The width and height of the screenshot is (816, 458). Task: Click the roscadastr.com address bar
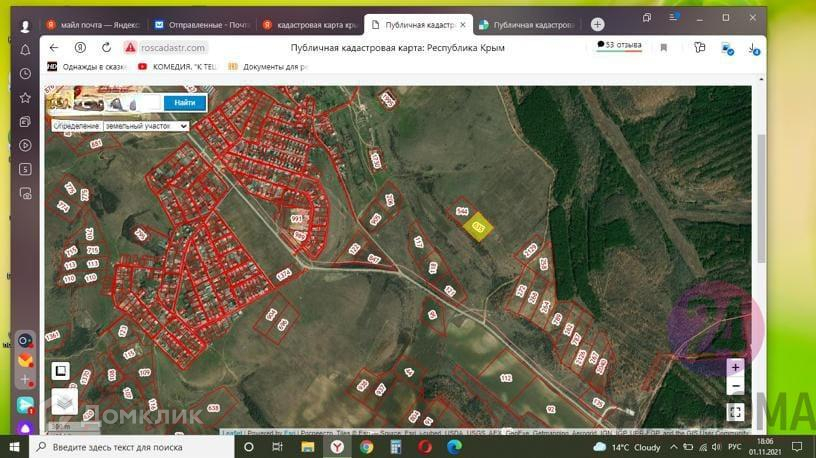pos(173,48)
